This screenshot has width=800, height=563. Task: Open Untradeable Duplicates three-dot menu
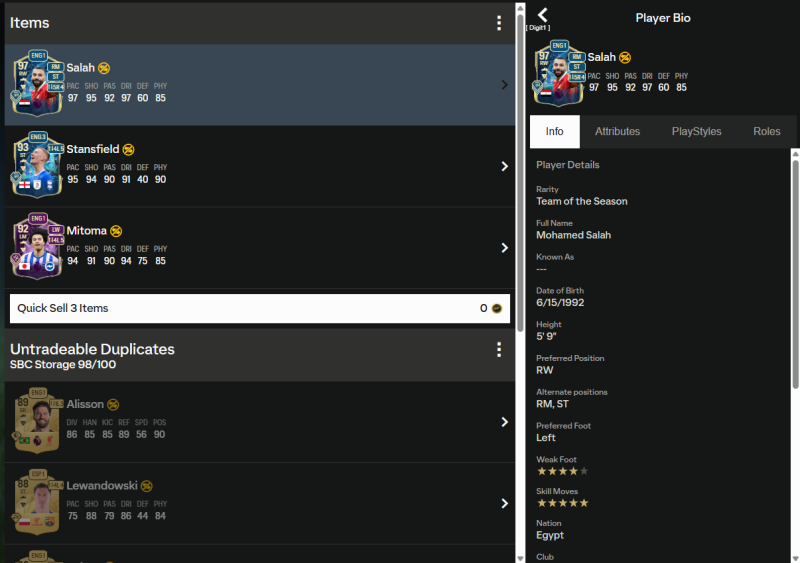498,350
